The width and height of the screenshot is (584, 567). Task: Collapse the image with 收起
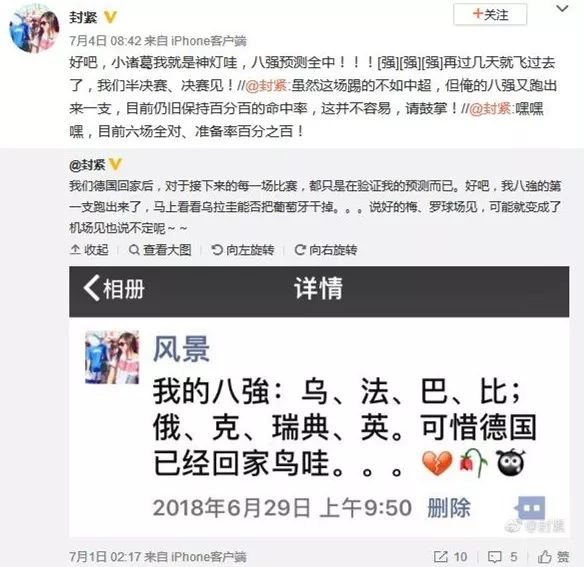[89, 250]
